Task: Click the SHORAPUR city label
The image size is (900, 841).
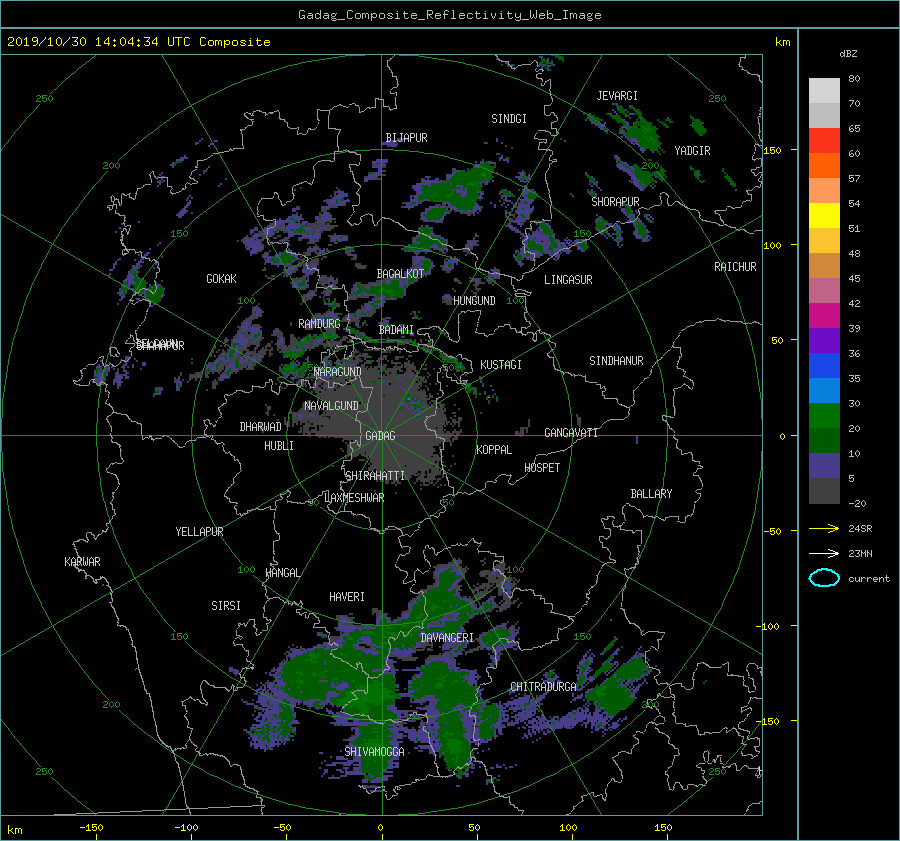Action: coord(615,202)
